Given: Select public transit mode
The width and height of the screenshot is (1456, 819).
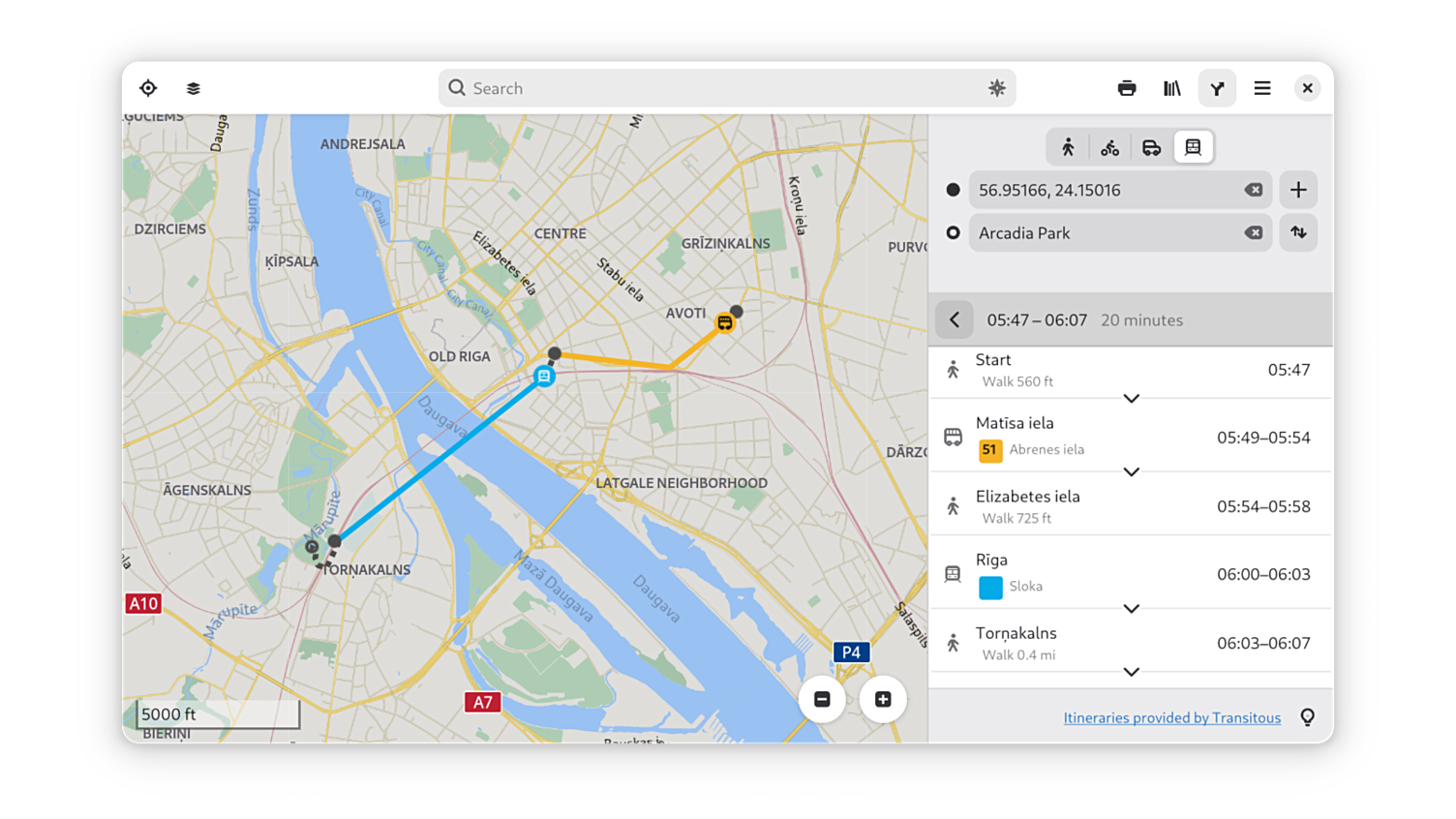Looking at the screenshot, I should tap(1193, 147).
